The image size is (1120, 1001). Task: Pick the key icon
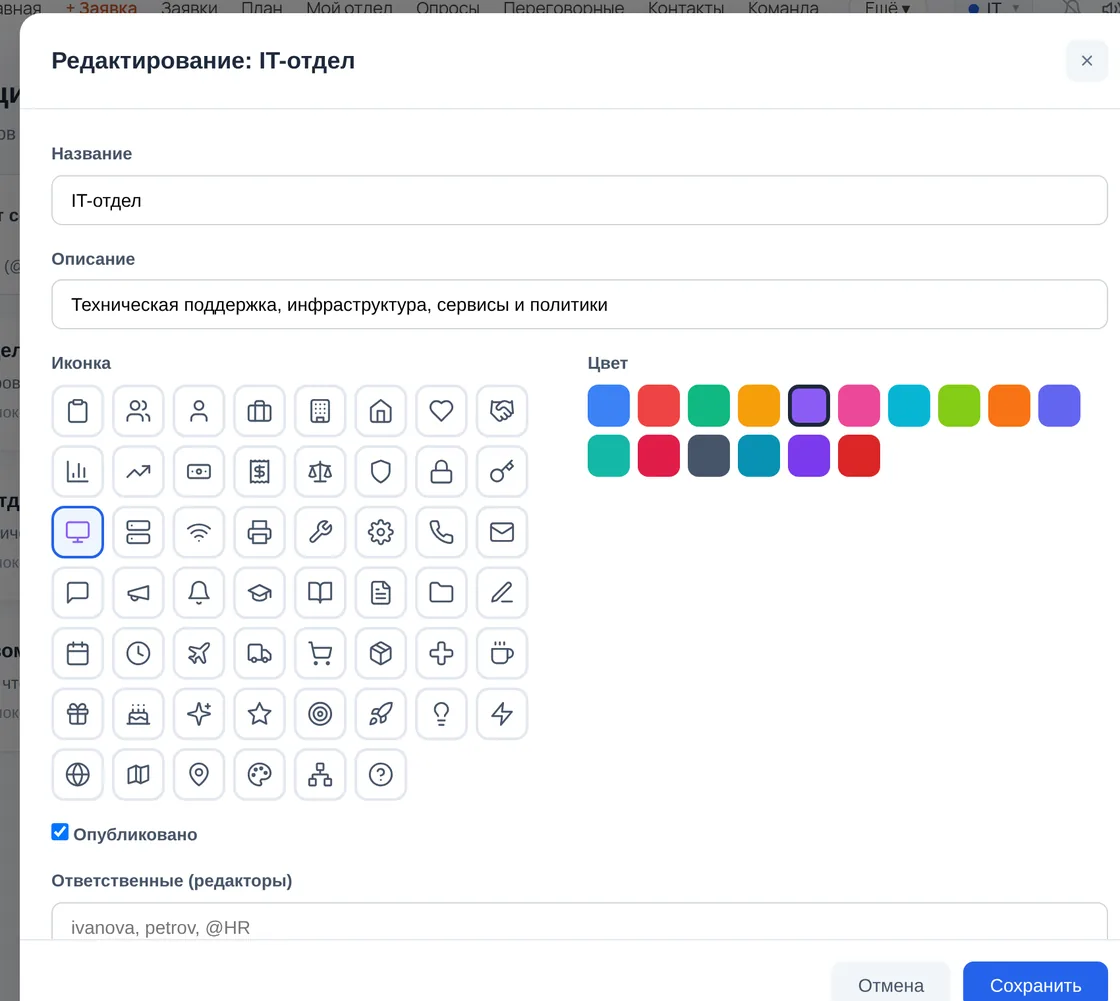click(502, 472)
